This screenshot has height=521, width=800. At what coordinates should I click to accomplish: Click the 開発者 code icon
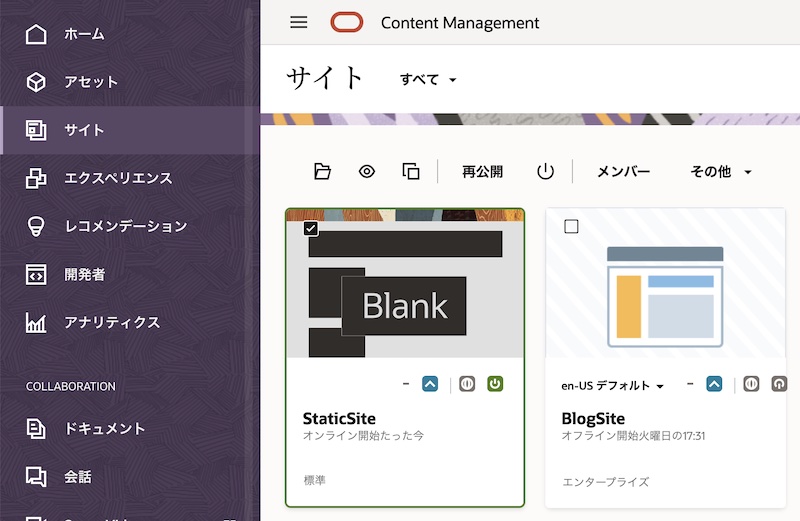click(36, 274)
